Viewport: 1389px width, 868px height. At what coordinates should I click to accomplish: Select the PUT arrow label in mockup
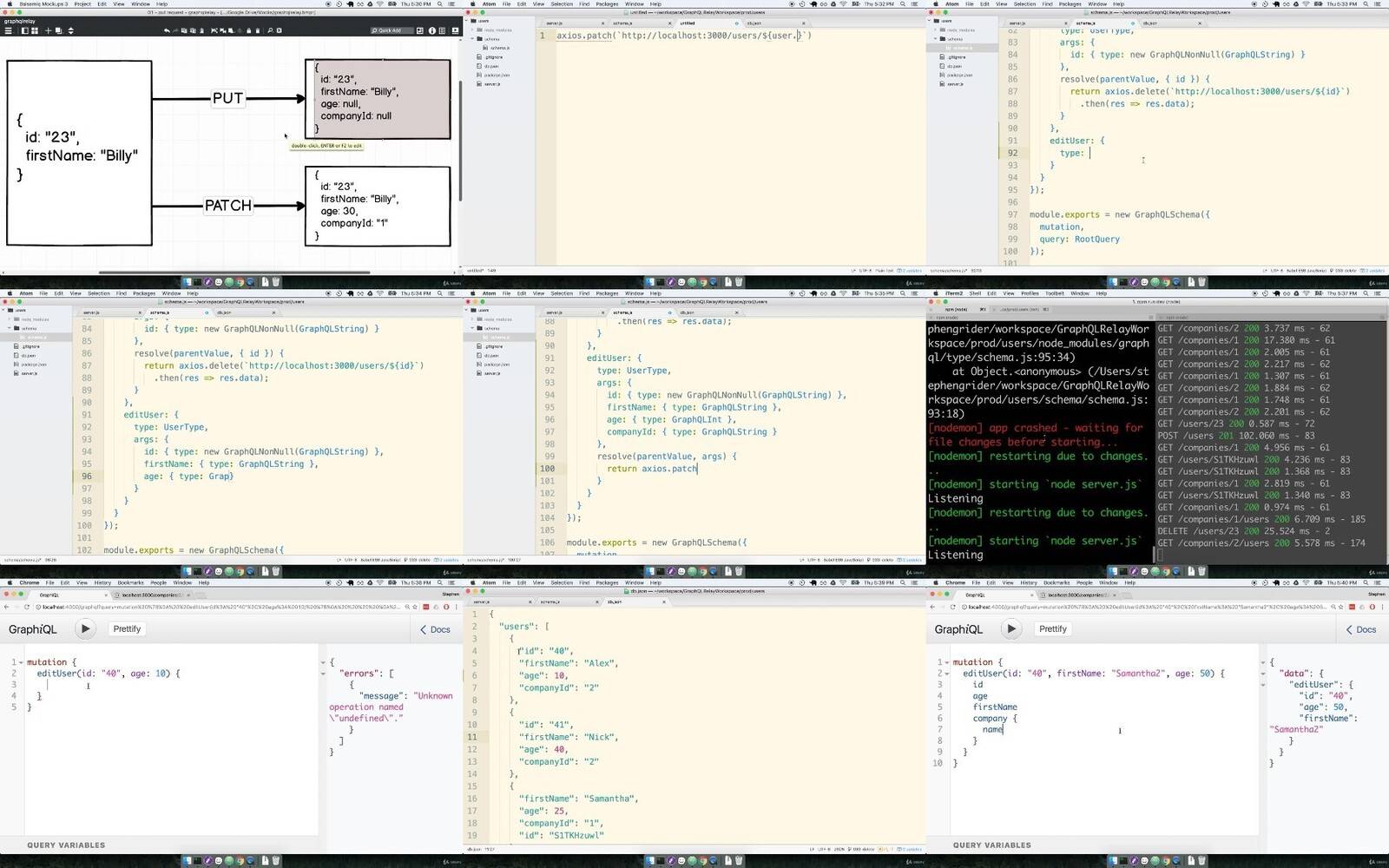(x=227, y=98)
